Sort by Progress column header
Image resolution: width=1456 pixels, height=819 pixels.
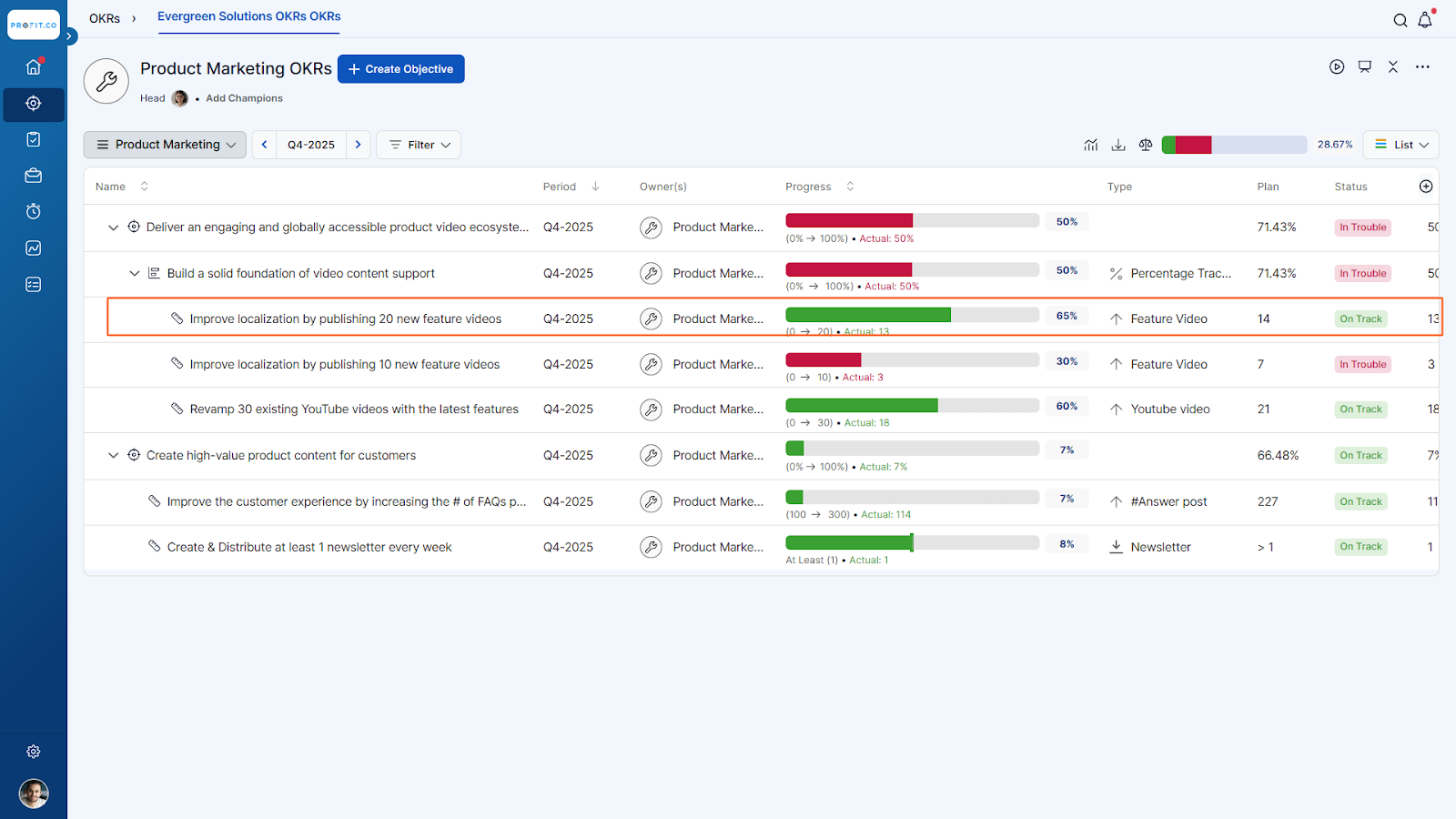click(820, 187)
